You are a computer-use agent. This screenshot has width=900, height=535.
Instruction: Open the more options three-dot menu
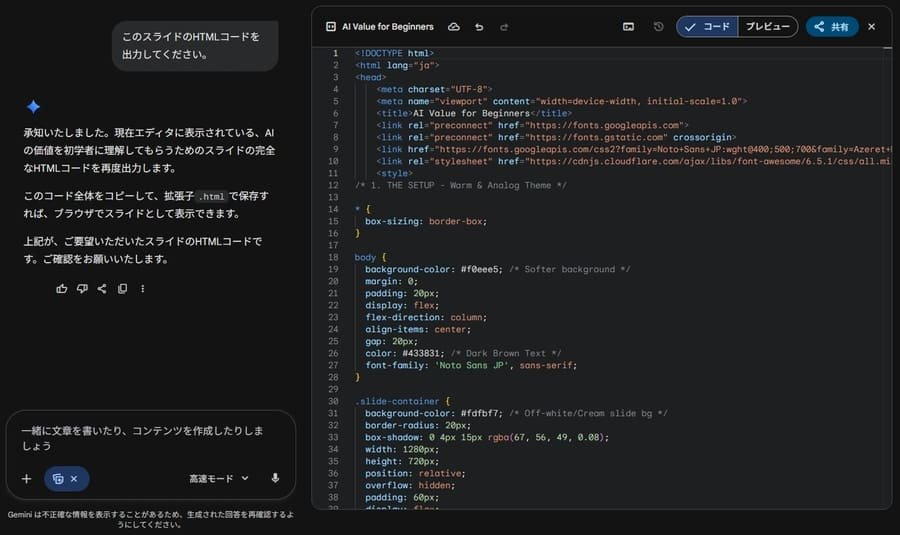point(142,289)
